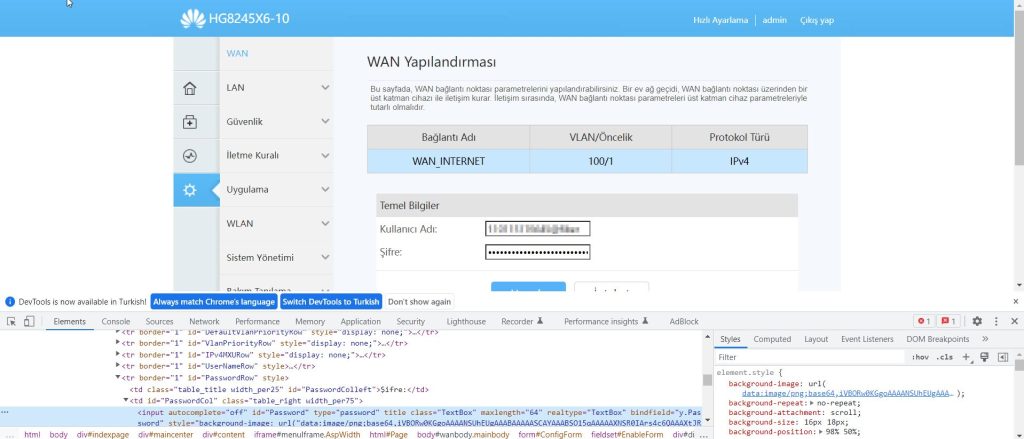Open DevTools settings gear

click(x=977, y=321)
